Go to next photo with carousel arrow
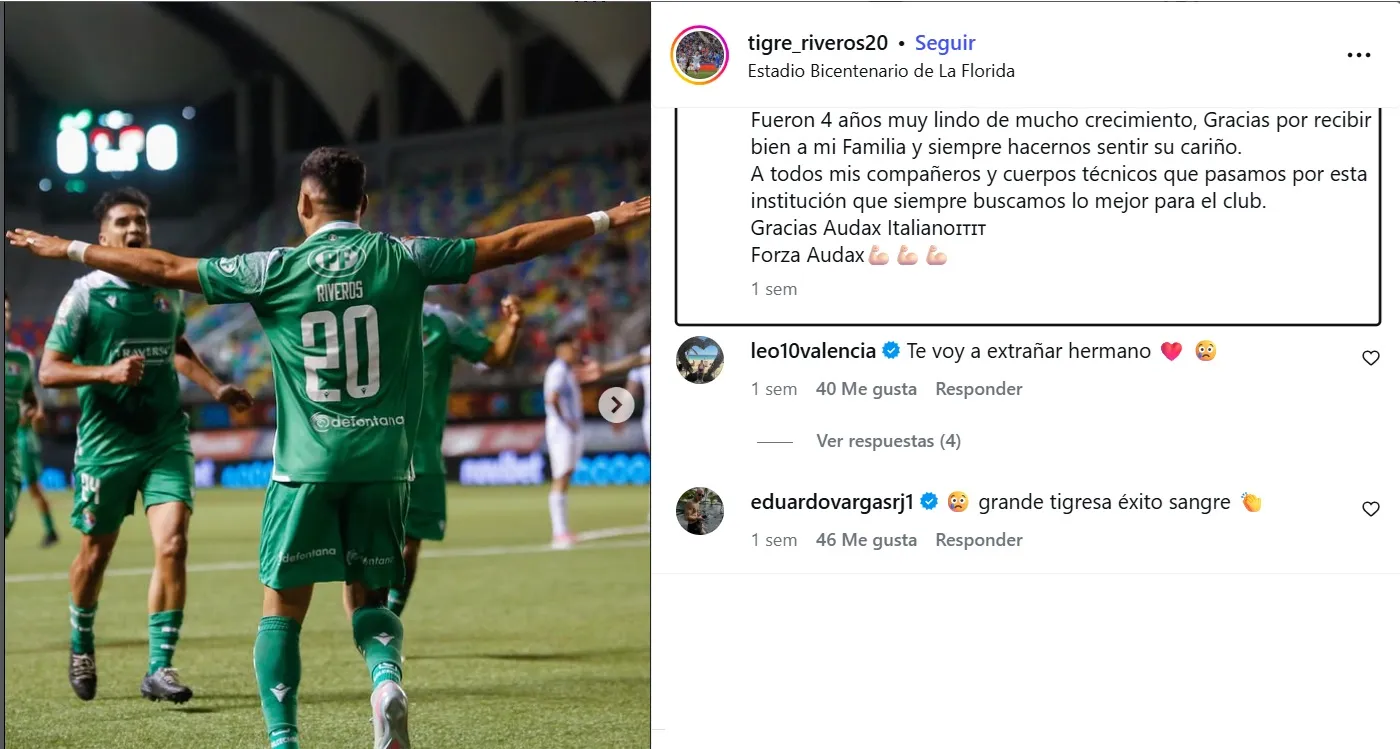The height and width of the screenshot is (749, 1400). tap(616, 405)
